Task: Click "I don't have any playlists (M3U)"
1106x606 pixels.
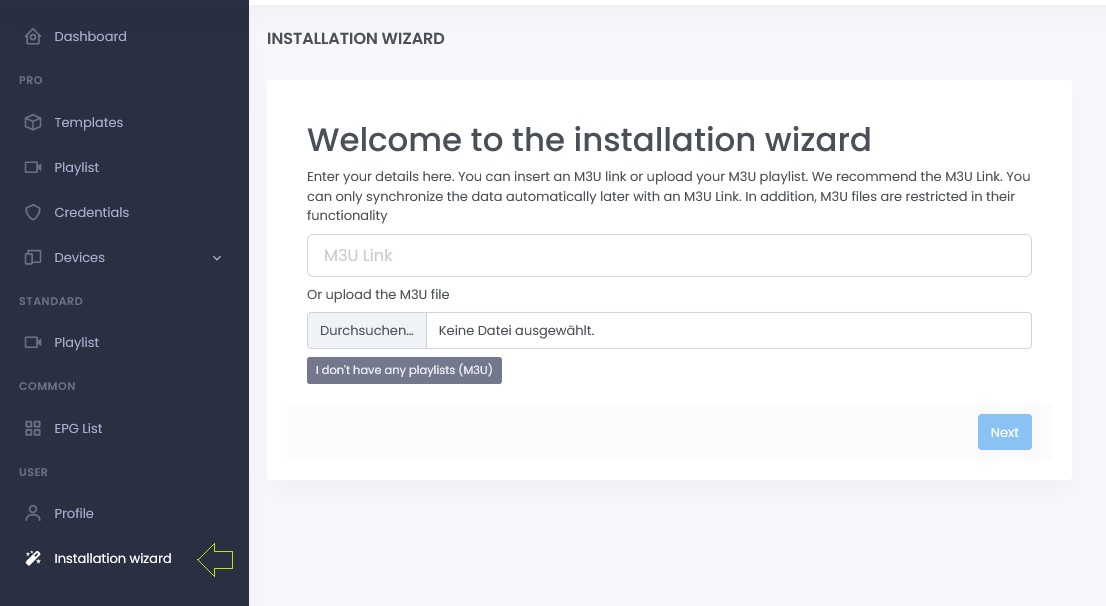Action: click(x=404, y=370)
